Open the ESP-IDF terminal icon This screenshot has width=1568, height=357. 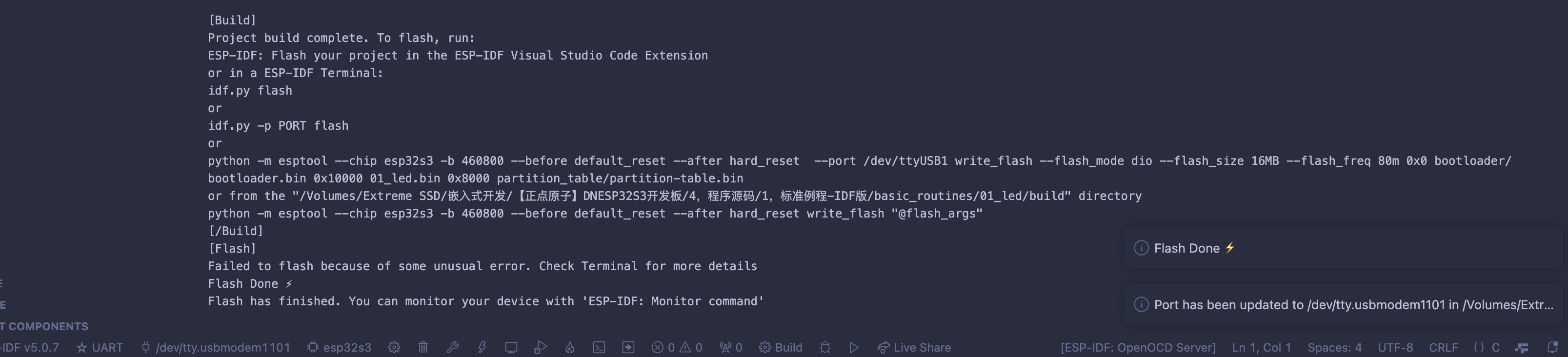tap(599, 347)
